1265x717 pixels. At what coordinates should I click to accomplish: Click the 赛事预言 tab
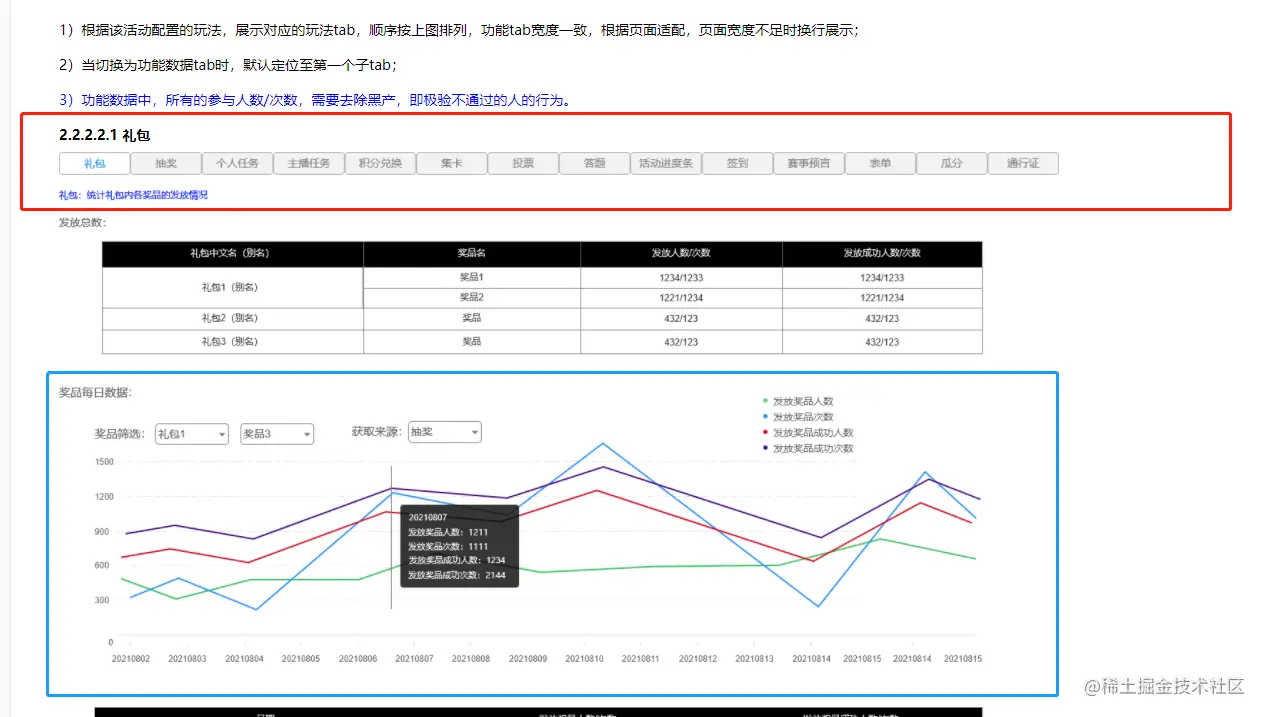(x=809, y=163)
